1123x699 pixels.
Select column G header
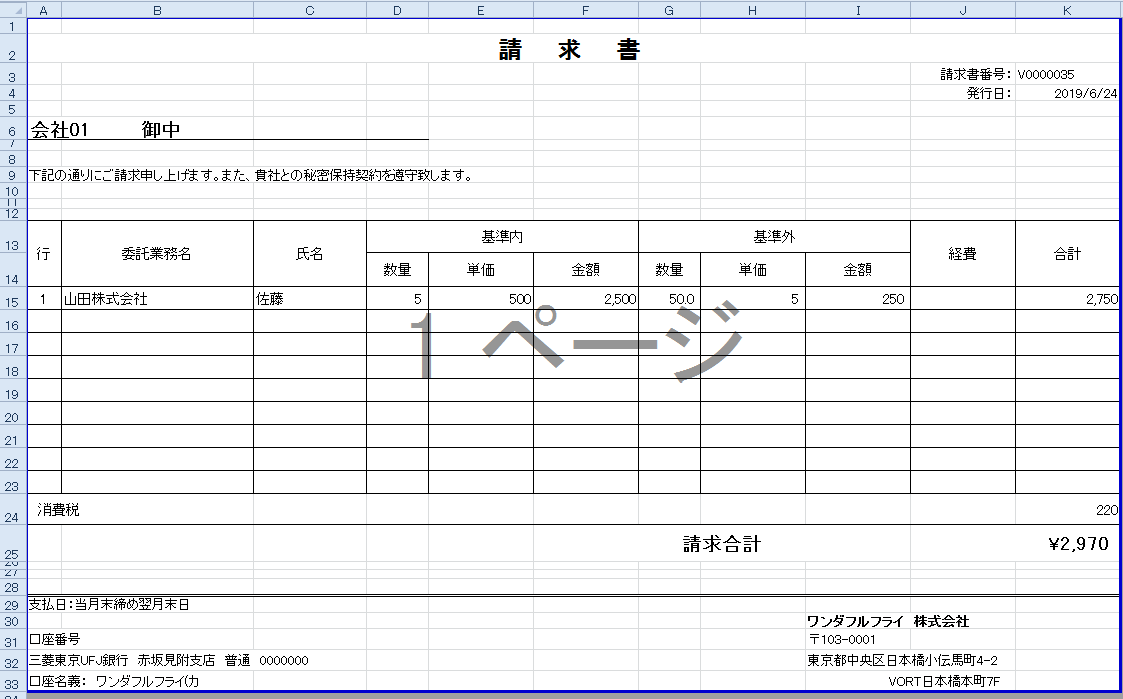(669, 10)
